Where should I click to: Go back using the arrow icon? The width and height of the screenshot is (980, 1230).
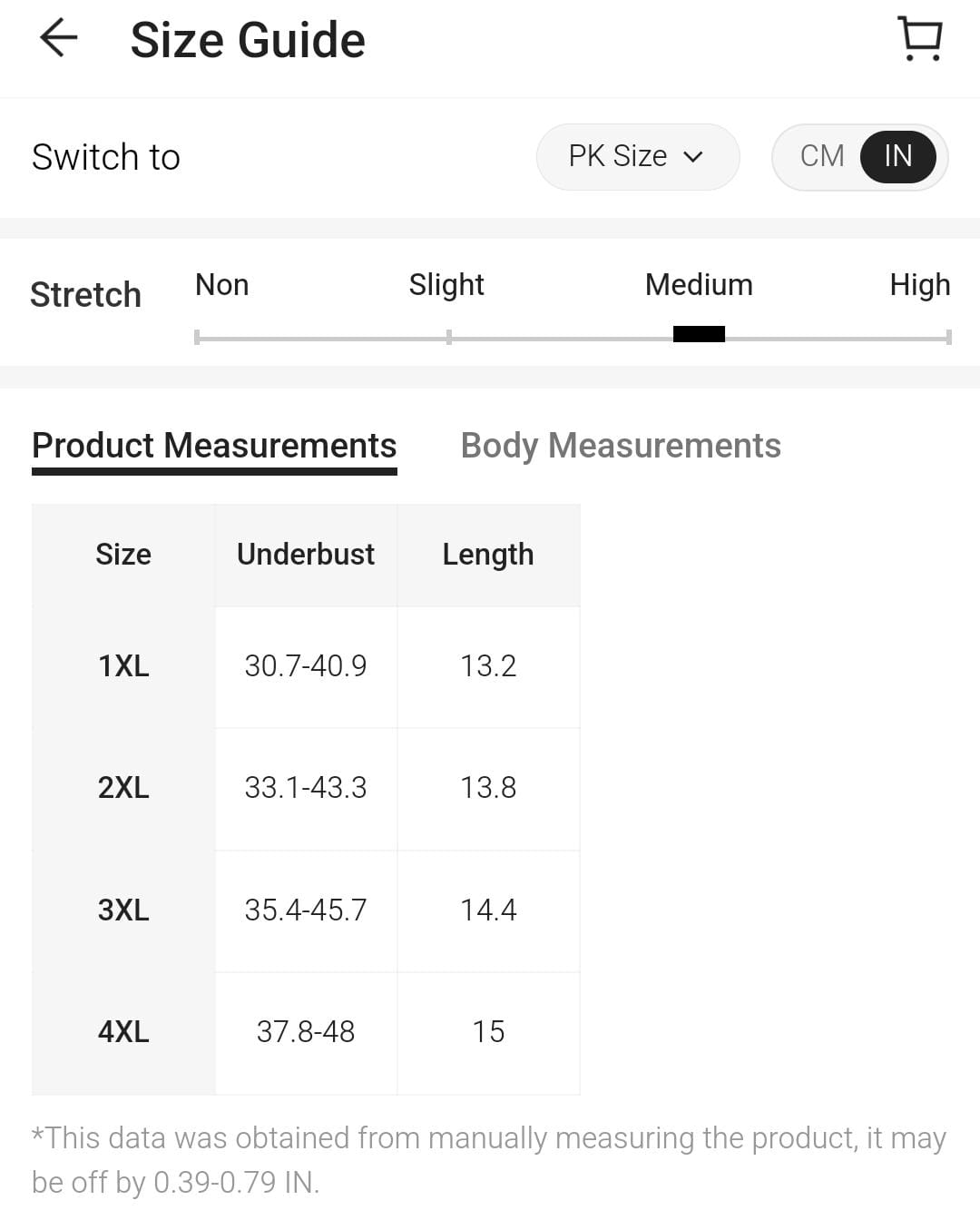click(59, 39)
